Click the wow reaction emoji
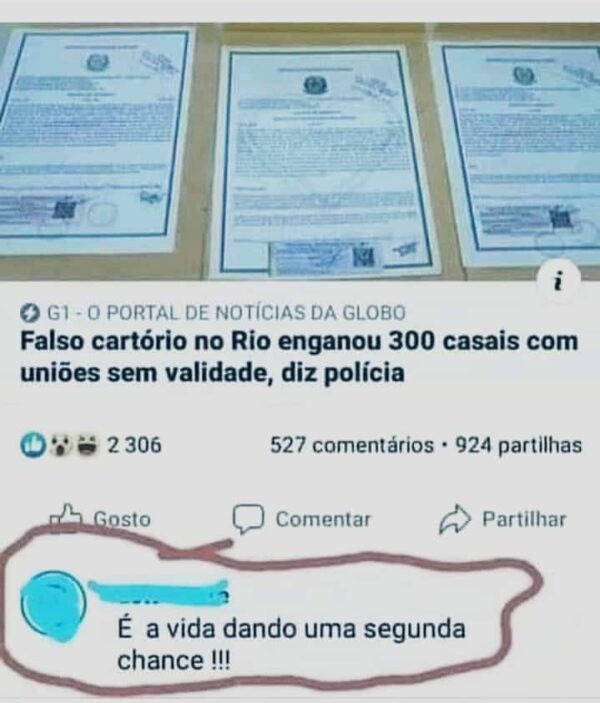This screenshot has width=600, height=703. [x=61, y=445]
